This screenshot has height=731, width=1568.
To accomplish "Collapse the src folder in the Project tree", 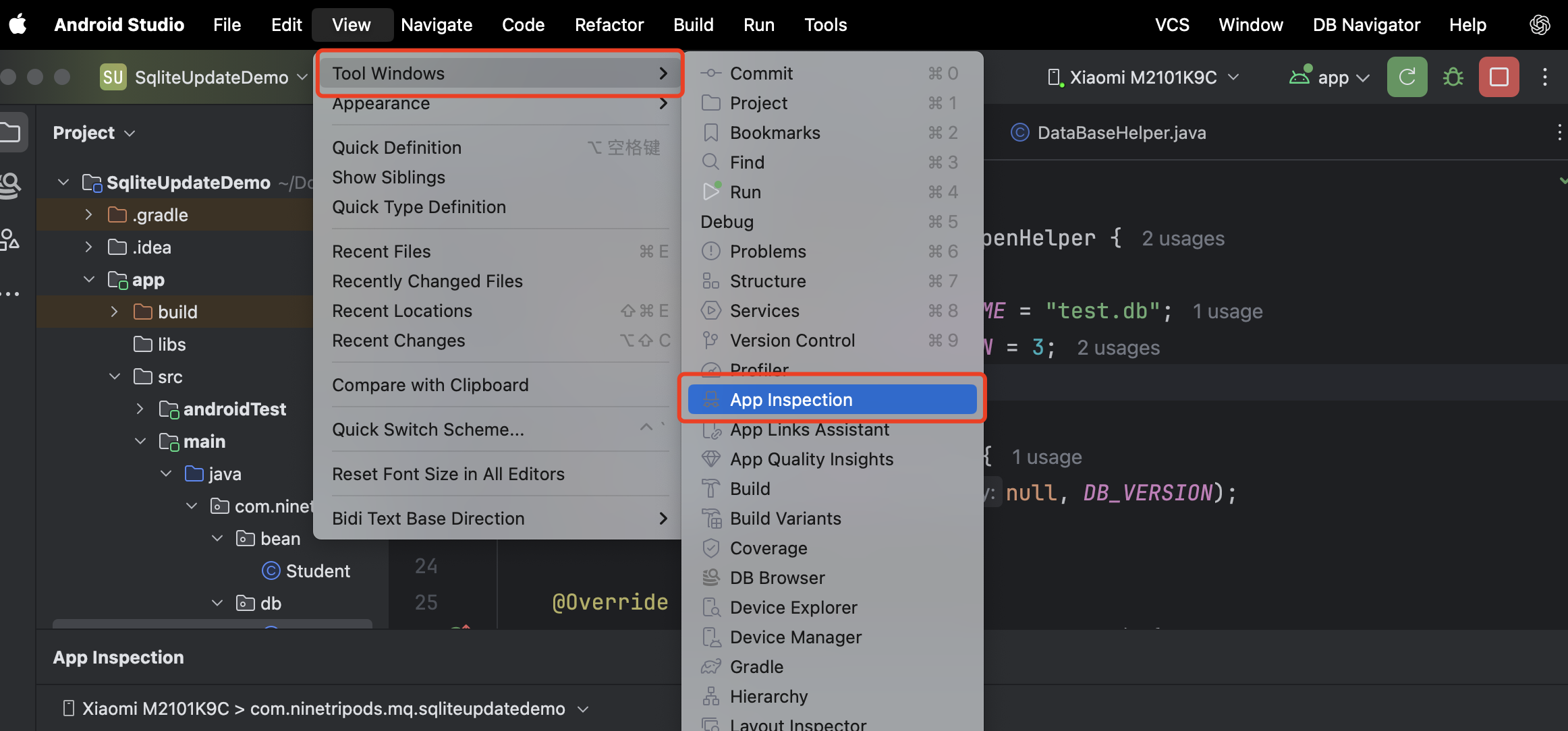I will (113, 376).
